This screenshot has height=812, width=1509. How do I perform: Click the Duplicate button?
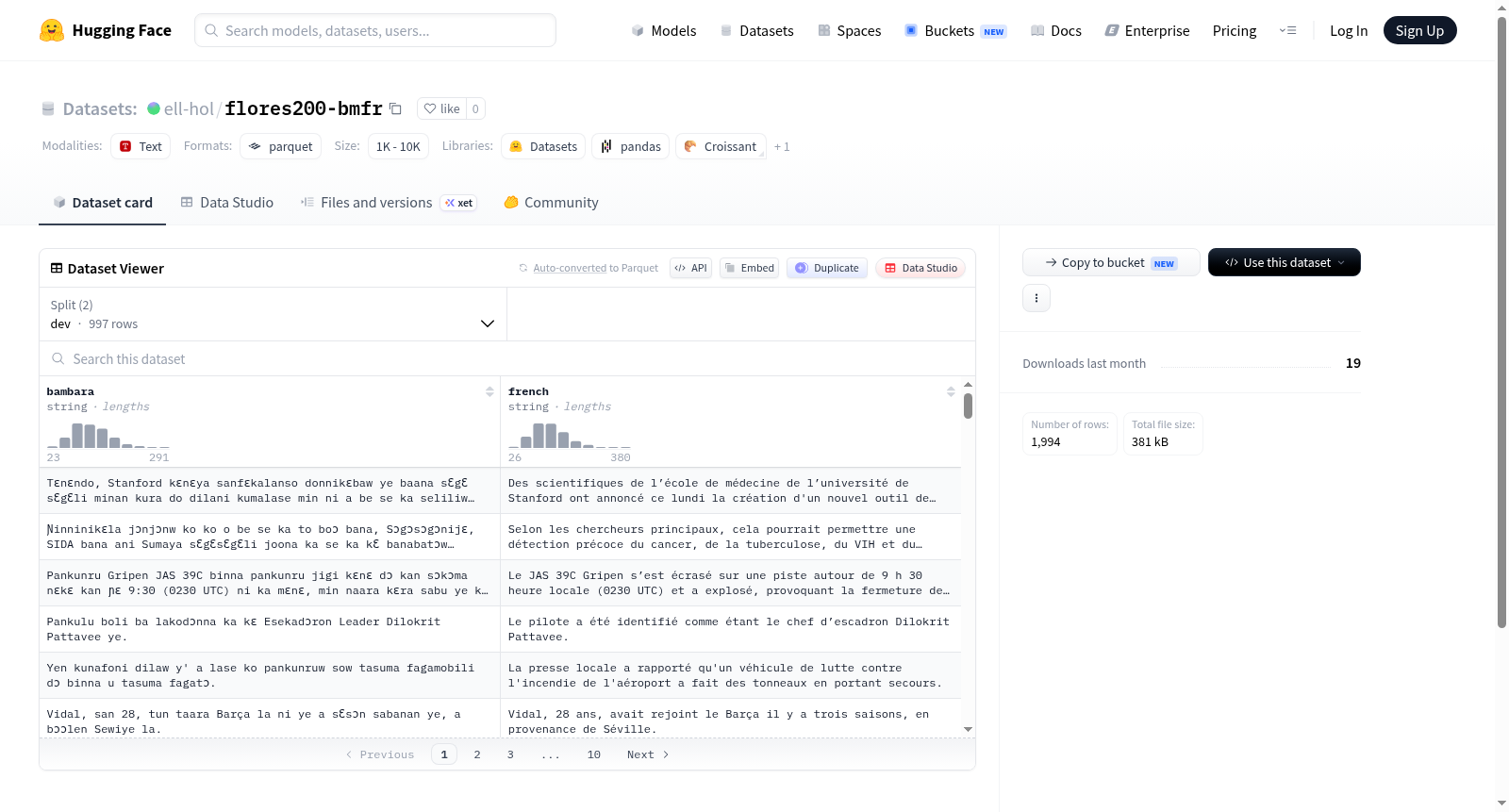coord(827,268)
